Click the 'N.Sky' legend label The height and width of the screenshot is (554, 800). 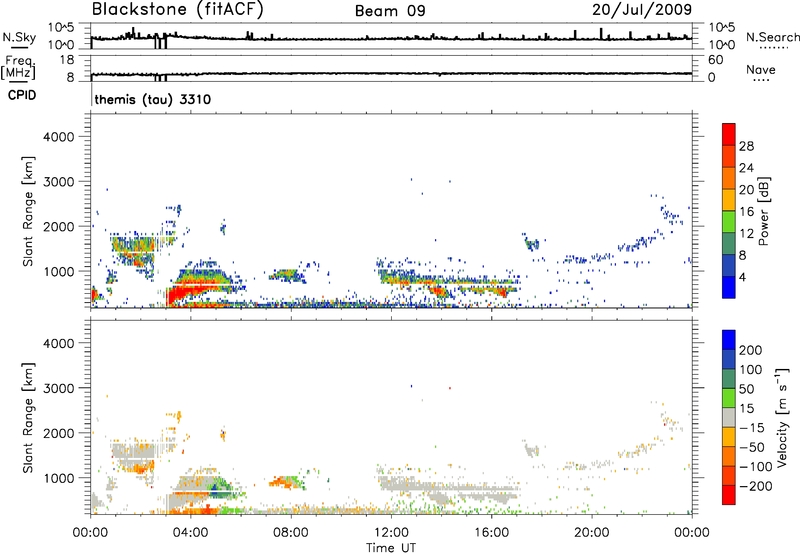pos(19,37)
